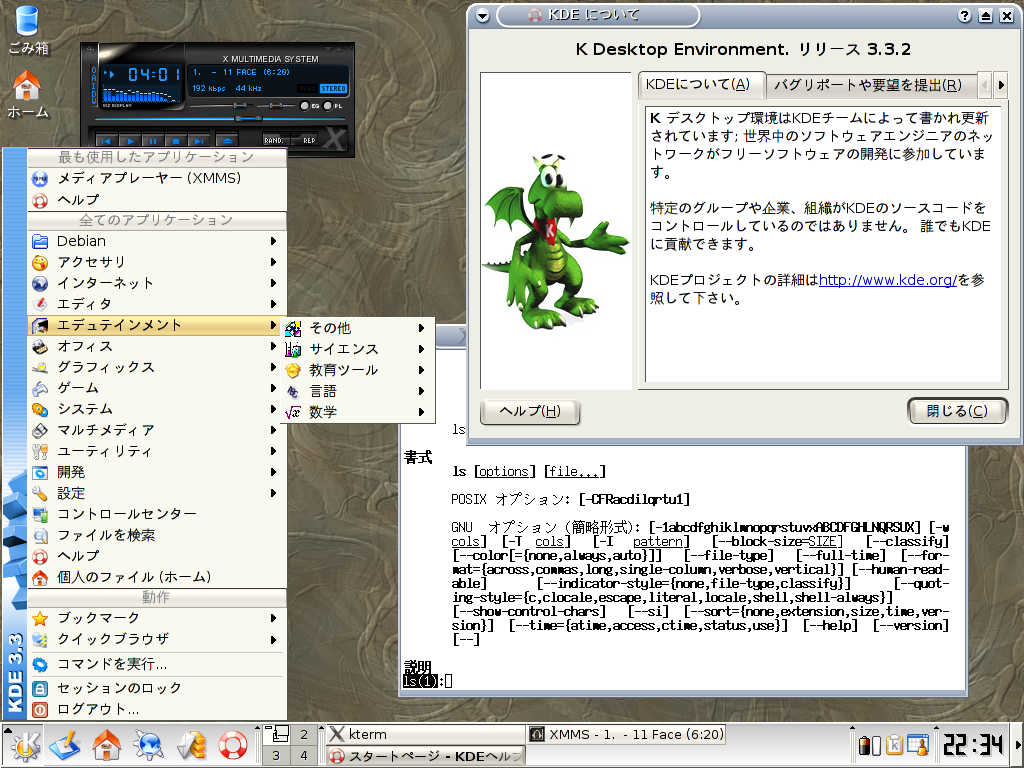The image size is (1024, 768).
Task: Open the calendar reminder tray icon
Action: [x=918, y=745]
